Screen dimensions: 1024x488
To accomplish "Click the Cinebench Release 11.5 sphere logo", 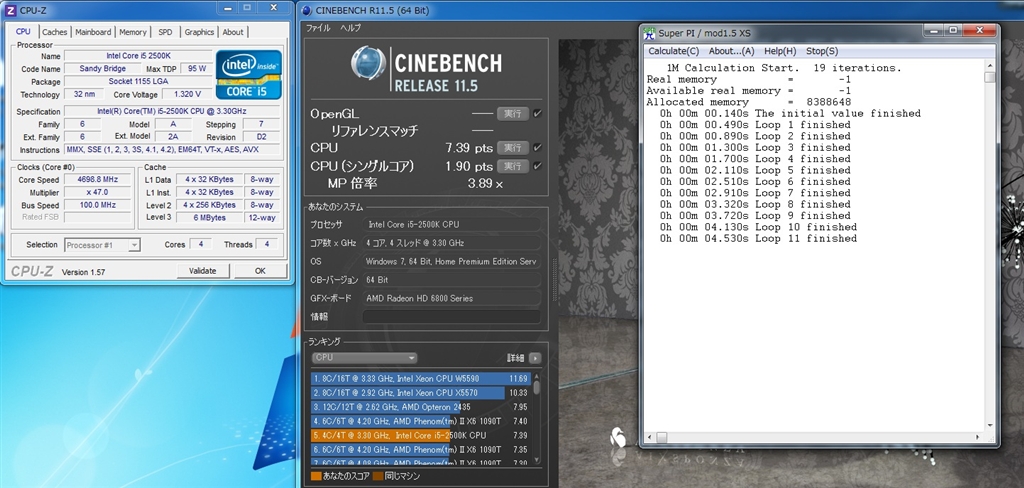I will tap(368, 63).
